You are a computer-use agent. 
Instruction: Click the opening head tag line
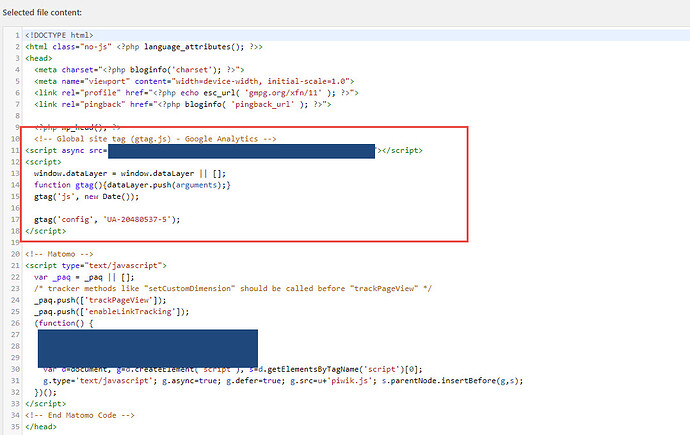(x=39, y=58)
